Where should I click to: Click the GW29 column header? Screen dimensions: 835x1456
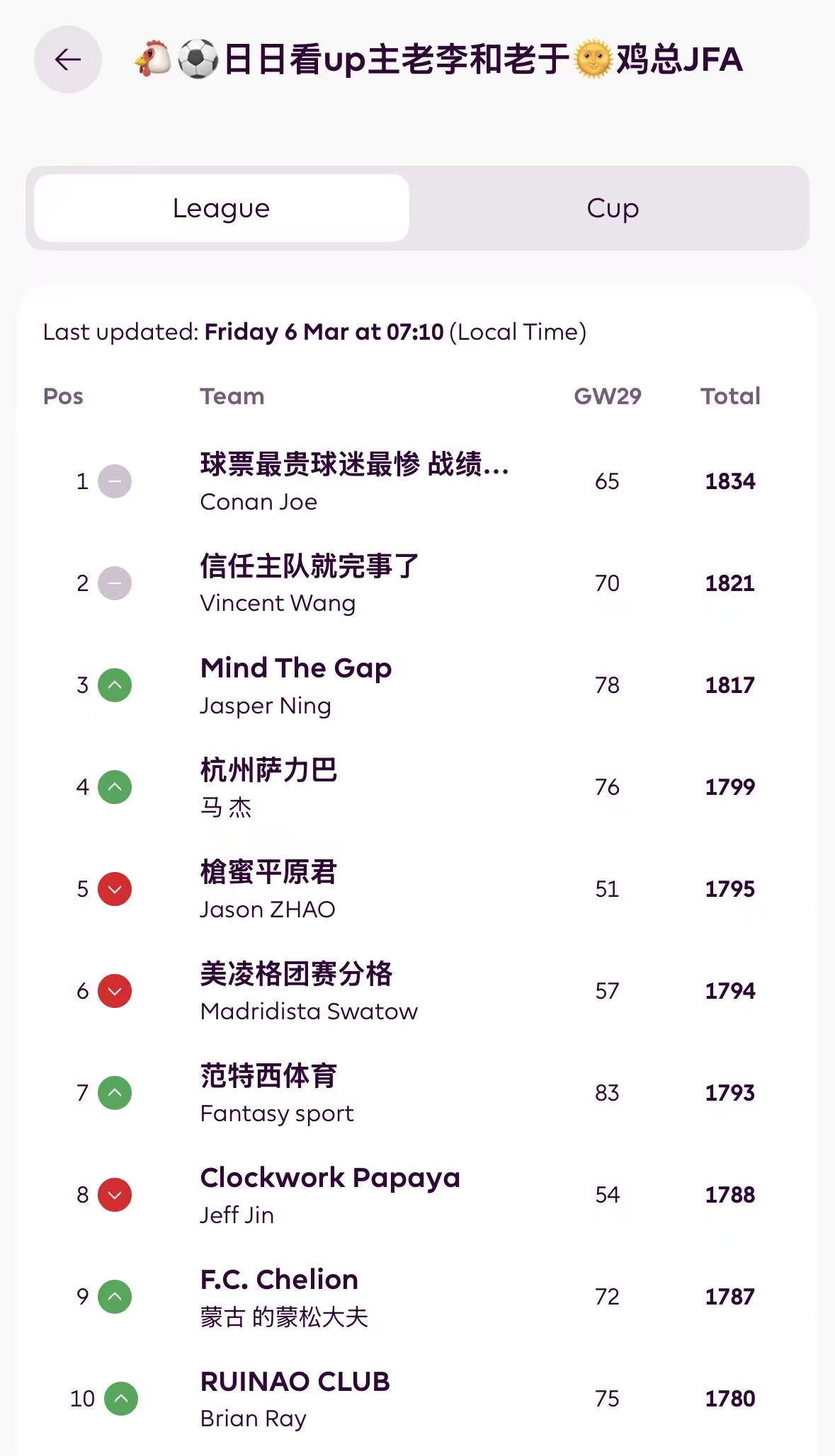(x=607, y=396)
